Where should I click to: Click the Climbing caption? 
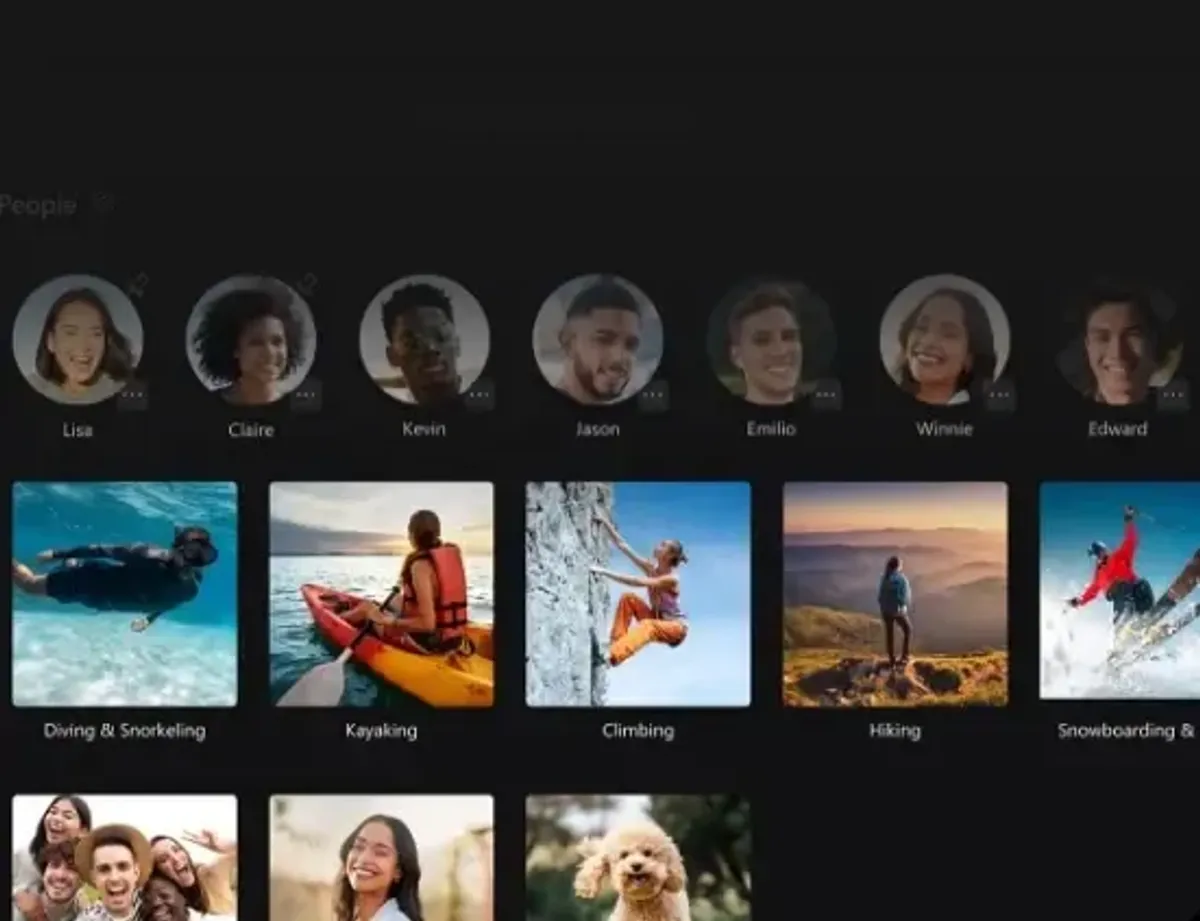pyautogui.click(x=638, y=731)
